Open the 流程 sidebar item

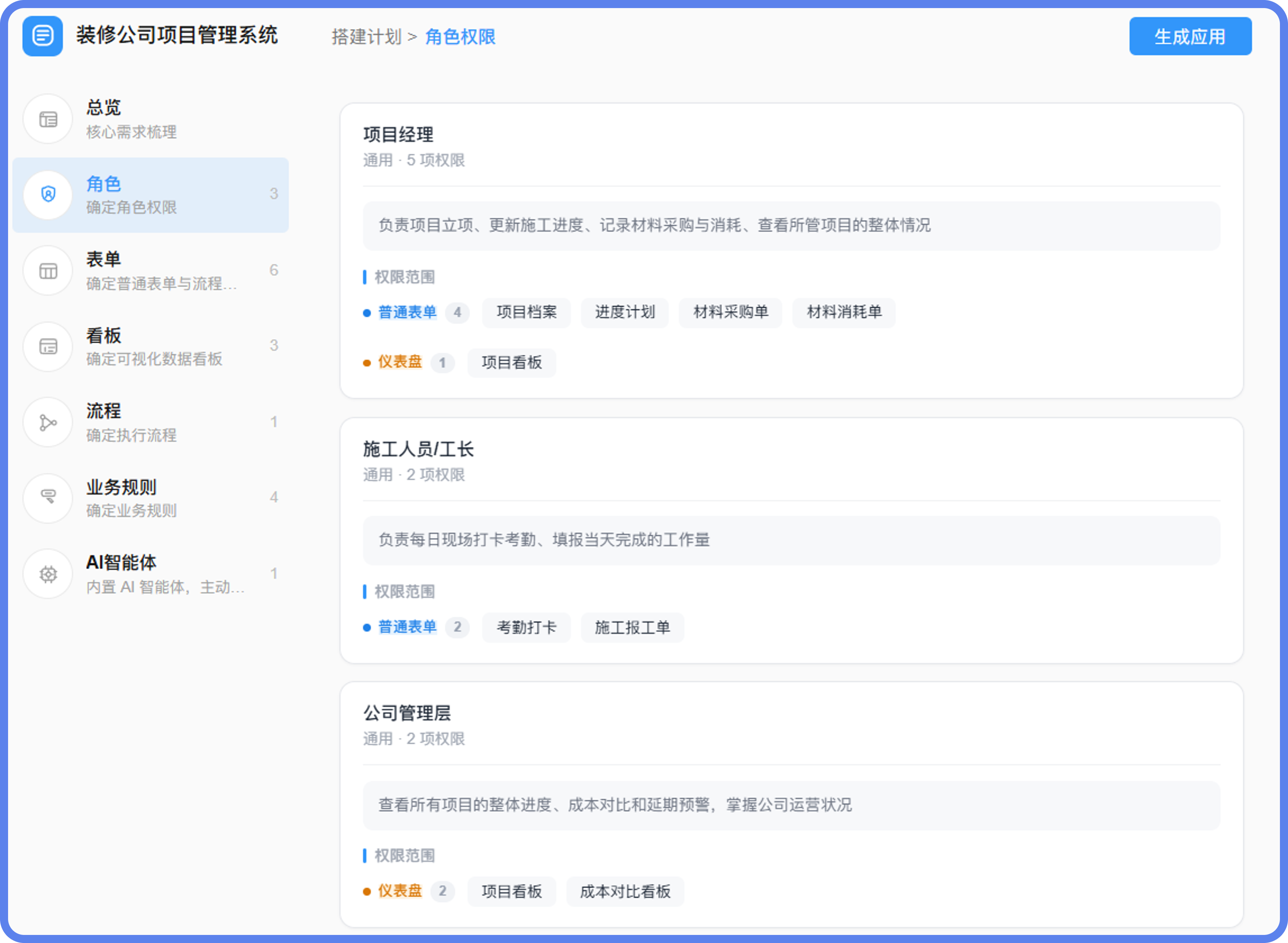click(x=151, y=422)
